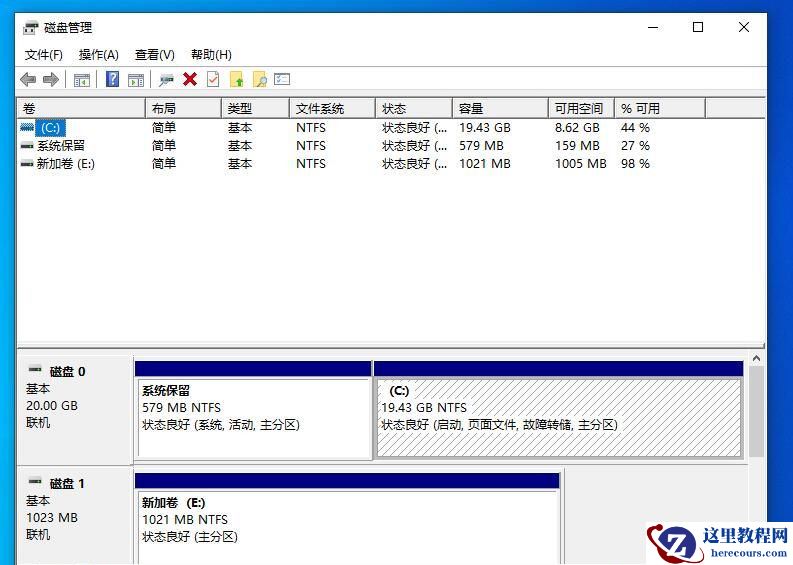Image resolution: width=793 pixels, height=565 pixels.
Task: Sort by the 类型 column header
Action: pyautogui.click(x=255, y=108)
